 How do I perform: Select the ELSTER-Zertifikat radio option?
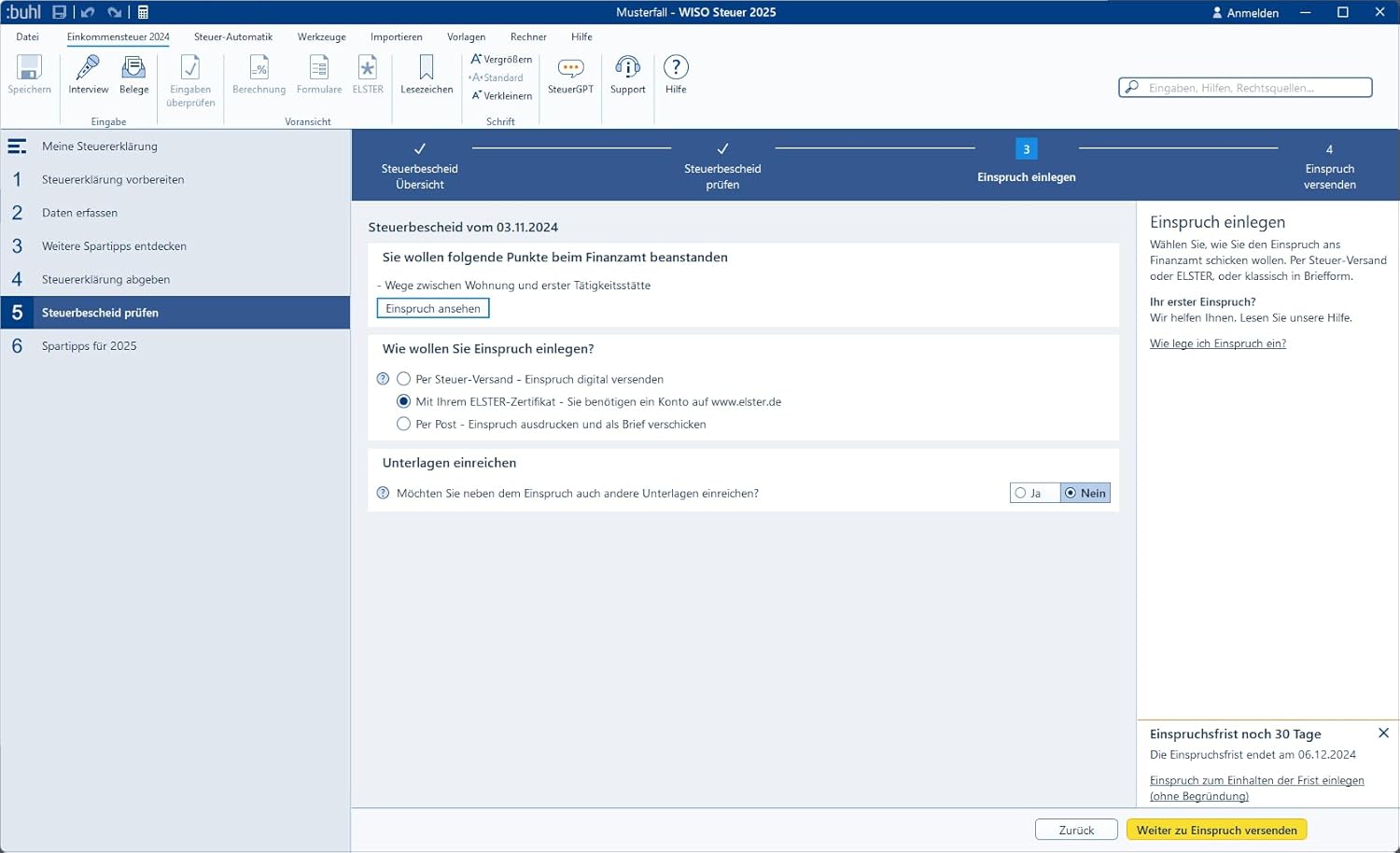click(x=403, y=401)
